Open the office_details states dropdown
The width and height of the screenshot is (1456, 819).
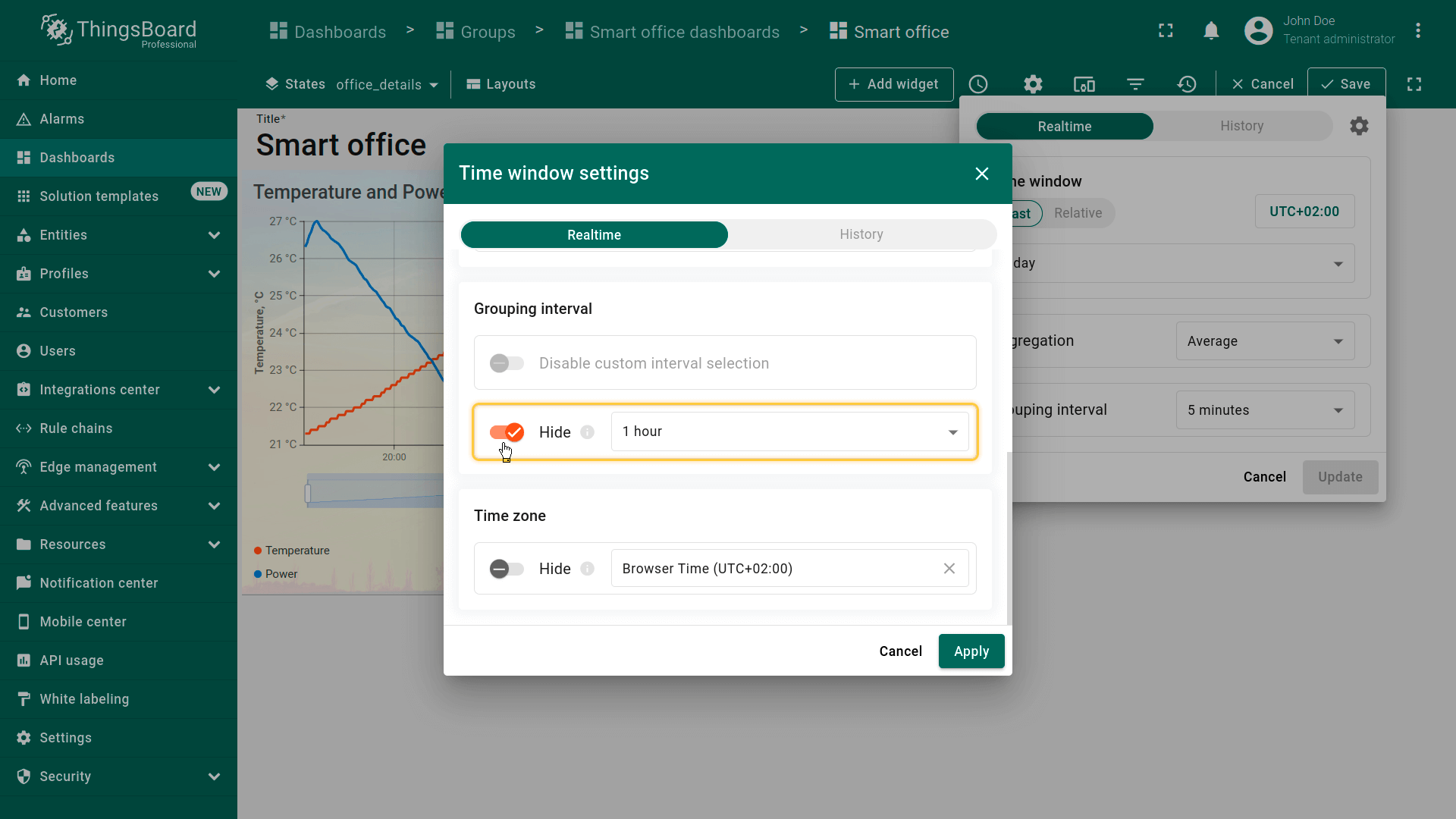click(x=387, y=84)
